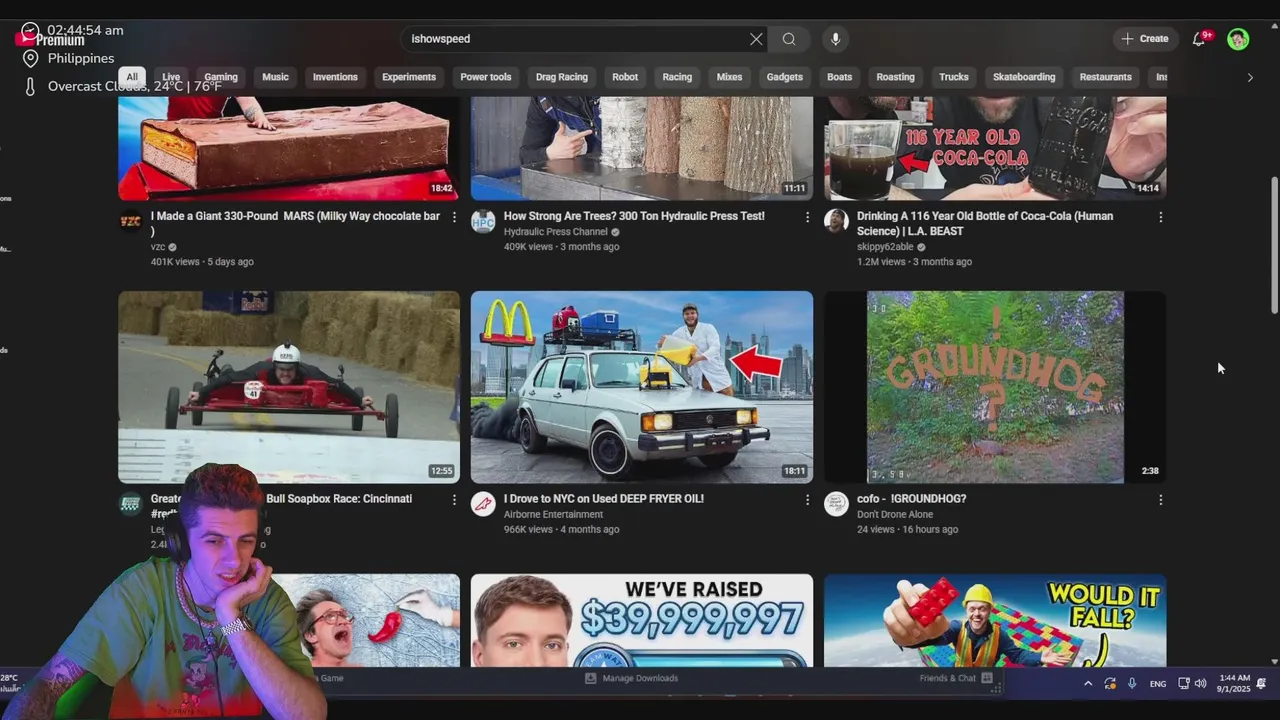1280x720 pixels.
Task: Select the Experiments filter chip
Action: click(409, 77)
